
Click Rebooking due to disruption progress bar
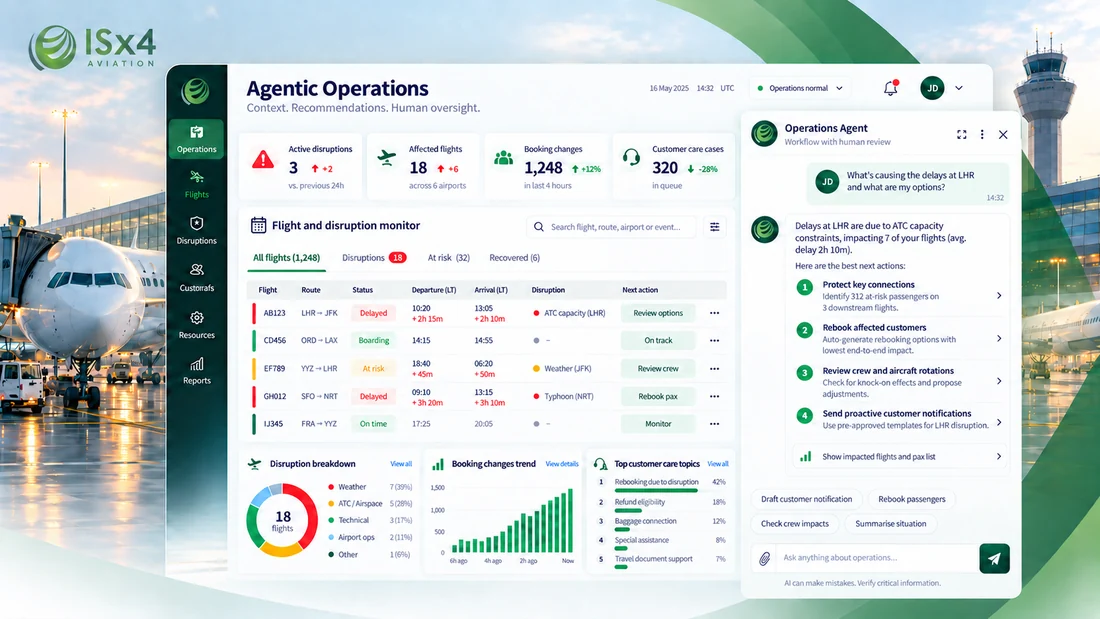click(x=656, y=491)
